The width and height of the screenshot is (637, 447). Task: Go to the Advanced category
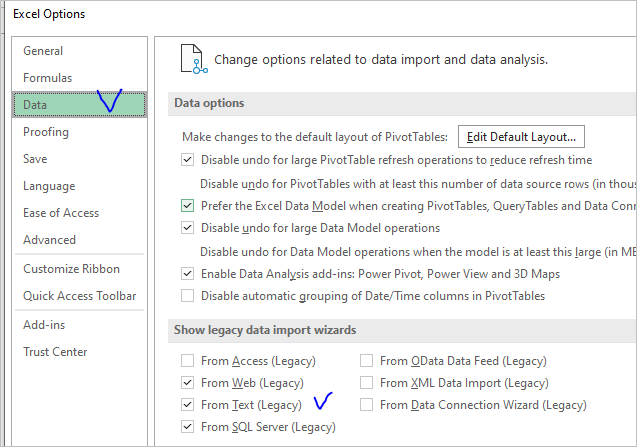pos(49,240)
